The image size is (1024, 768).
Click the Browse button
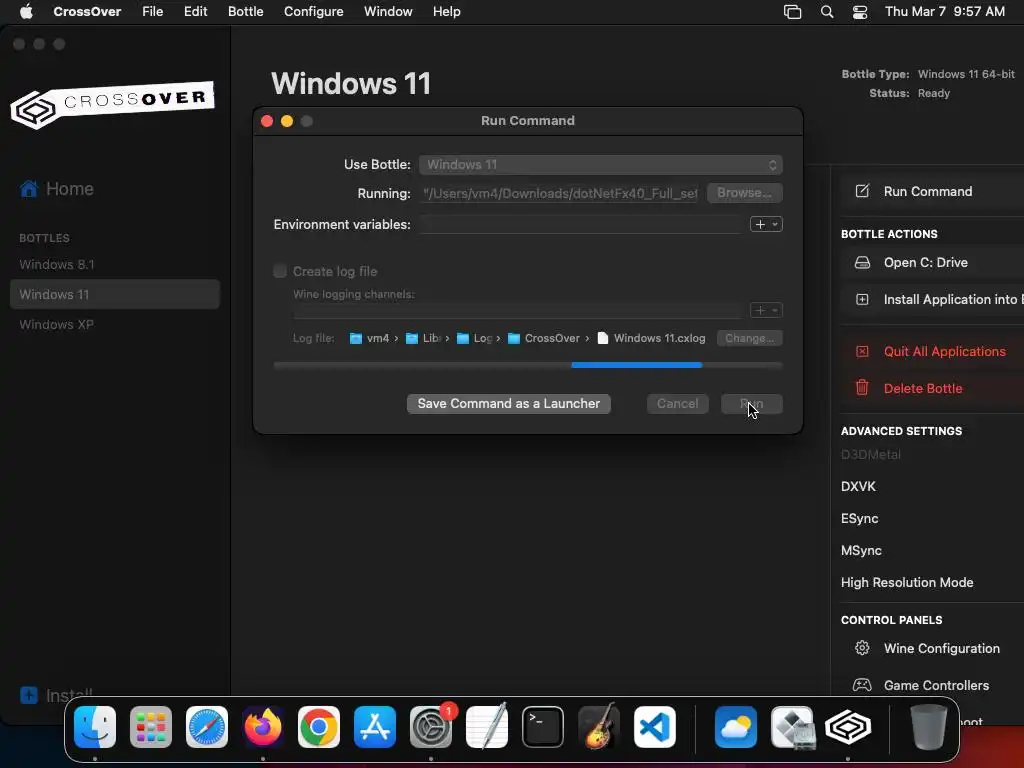[744, 193]
